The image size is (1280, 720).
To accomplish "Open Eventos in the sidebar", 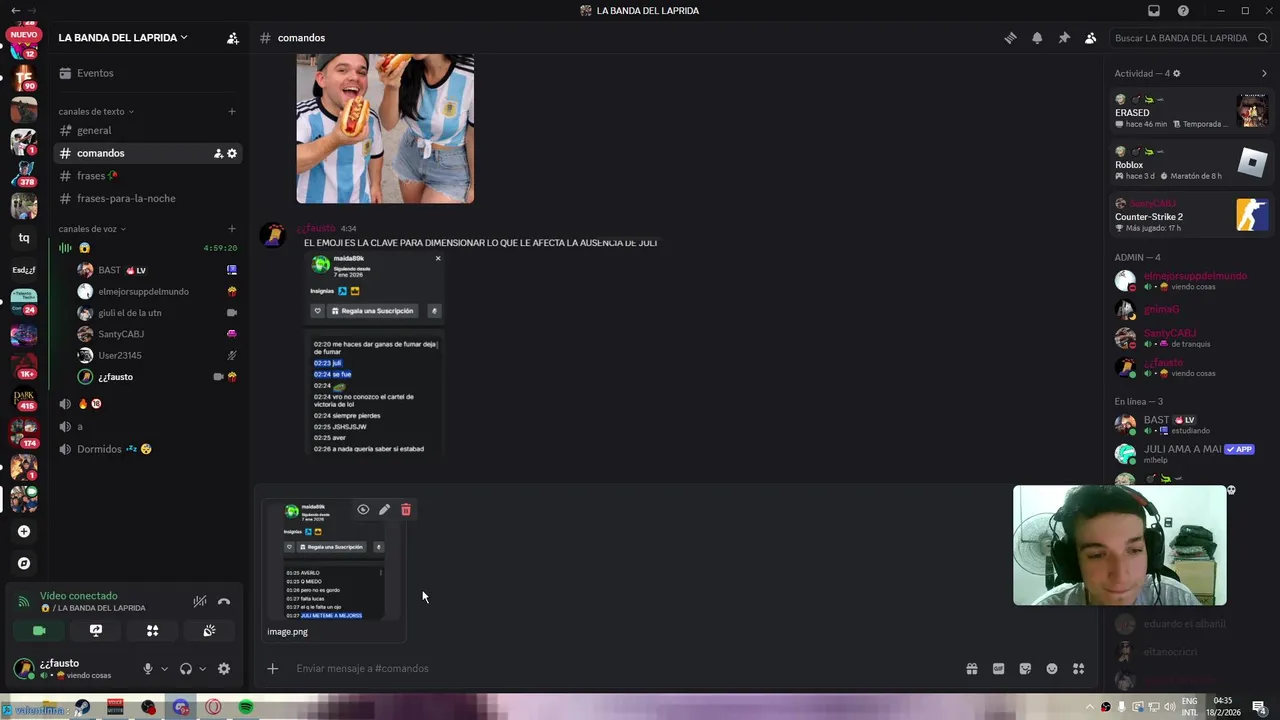I will [148, 73].
